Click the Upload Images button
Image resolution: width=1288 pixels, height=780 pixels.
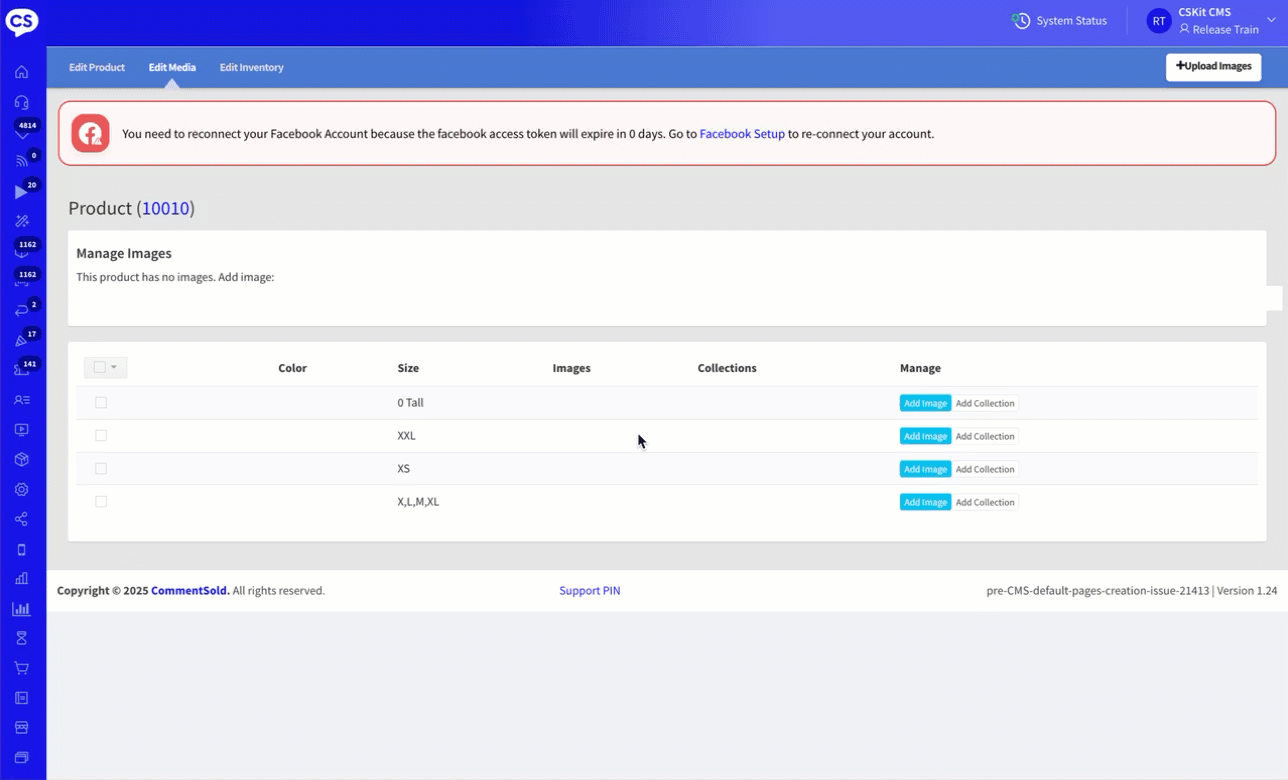click(x=1213, y=67)
